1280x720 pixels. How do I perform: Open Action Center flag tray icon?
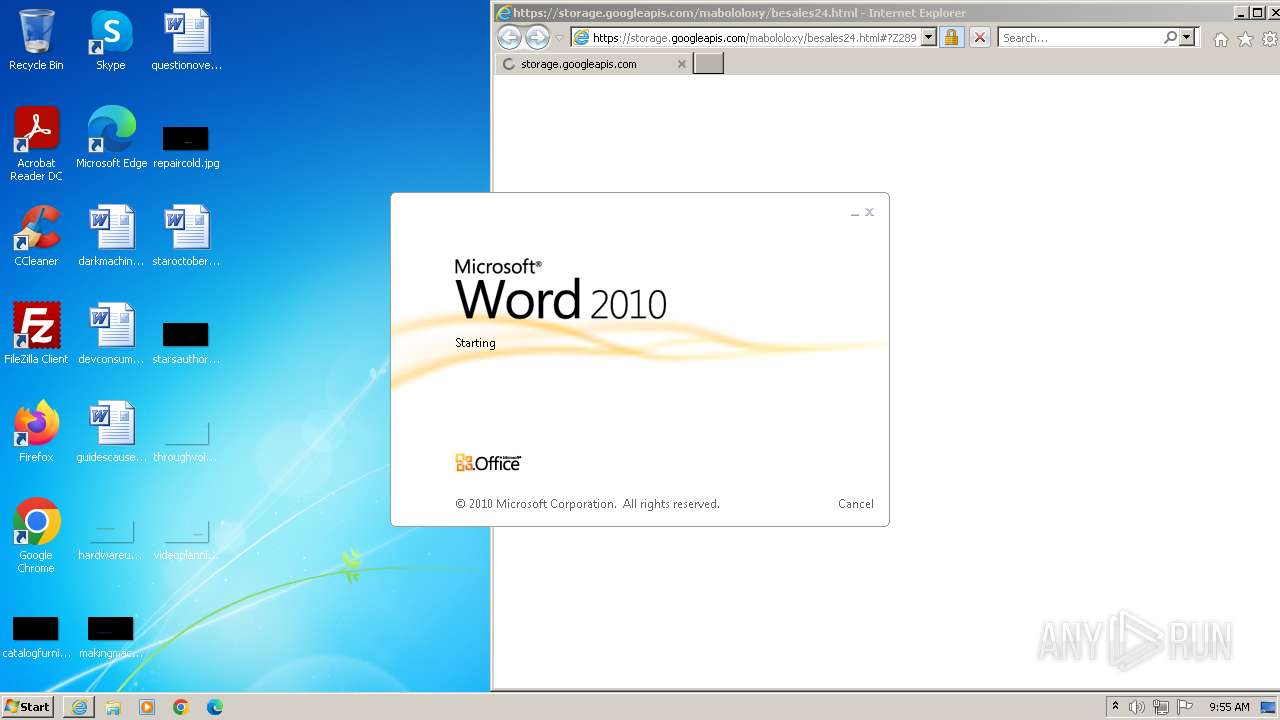point(1185,707)
